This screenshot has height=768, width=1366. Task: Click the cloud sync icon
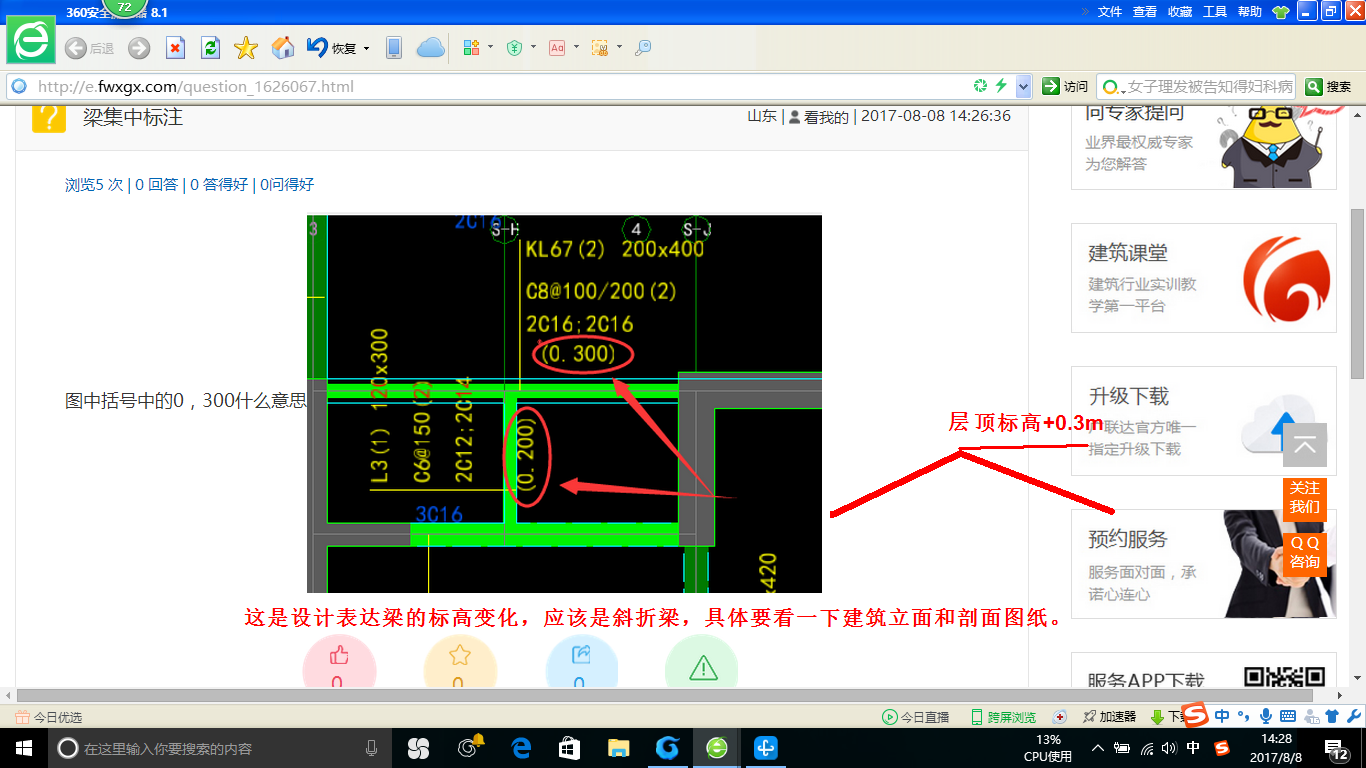coord(430,48)
